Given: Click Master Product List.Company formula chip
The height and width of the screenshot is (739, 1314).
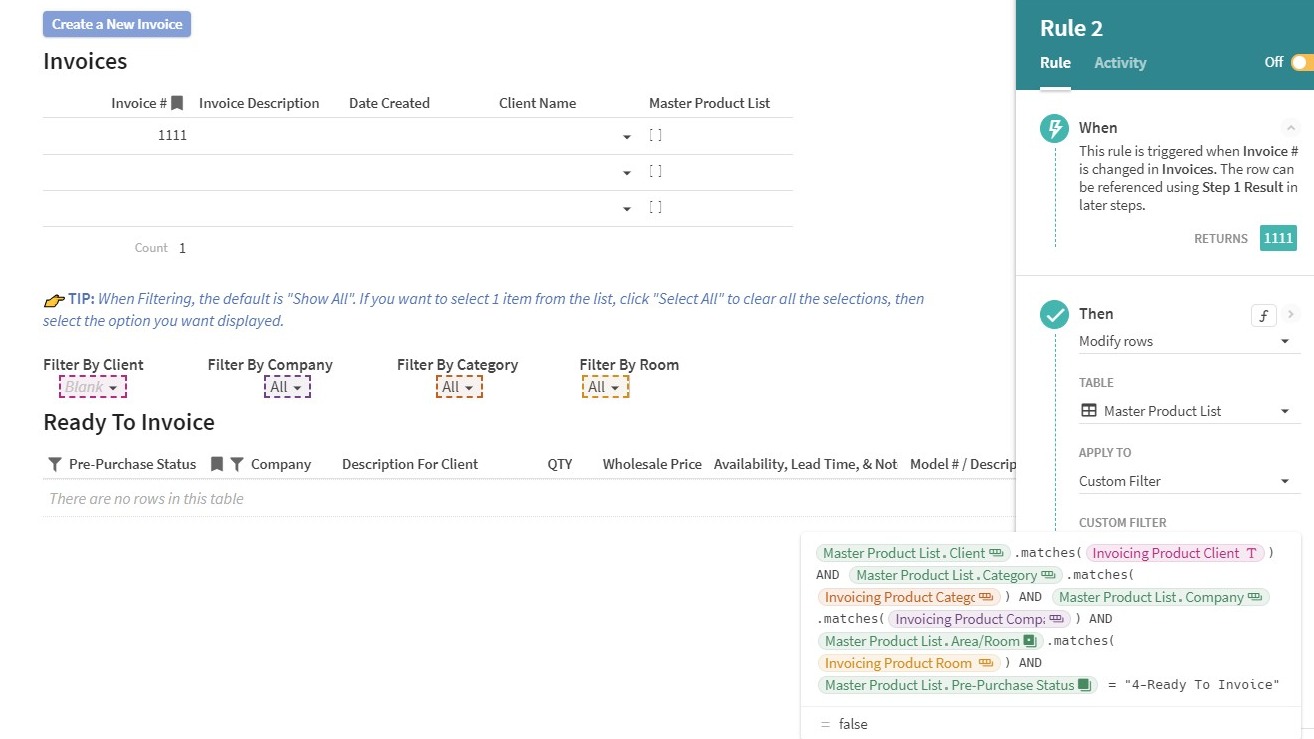Looking at the screenshot, I should [x=1160, y=597].
